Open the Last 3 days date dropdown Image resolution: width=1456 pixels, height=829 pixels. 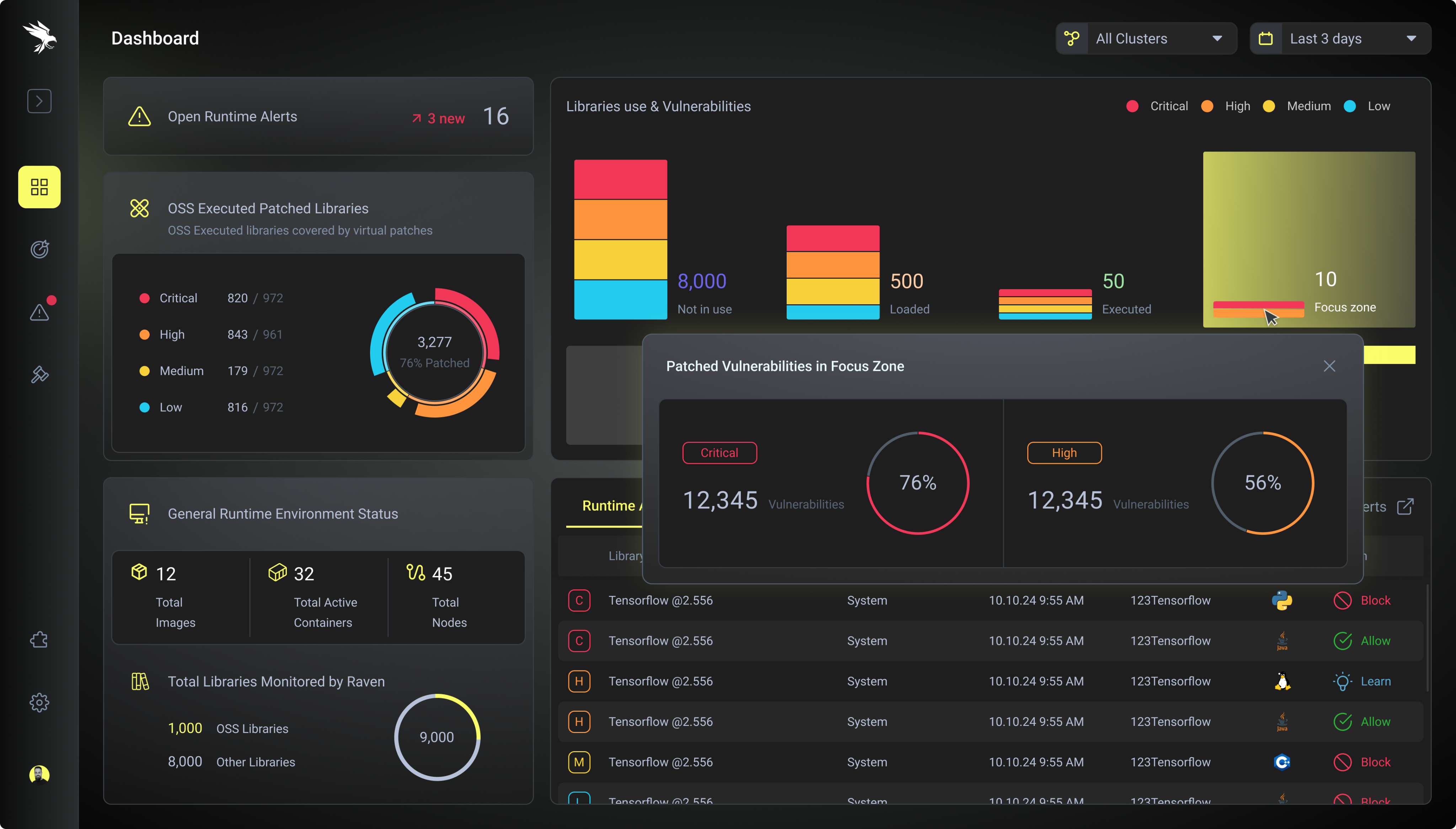point(1340,38)
